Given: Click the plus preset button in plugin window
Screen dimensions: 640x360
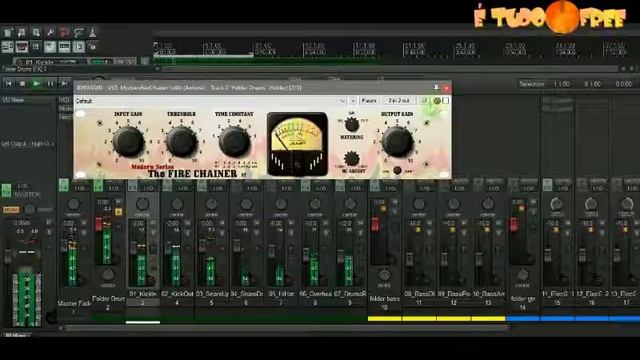Looking at the screenshot, I should click(x=353, y=101).
